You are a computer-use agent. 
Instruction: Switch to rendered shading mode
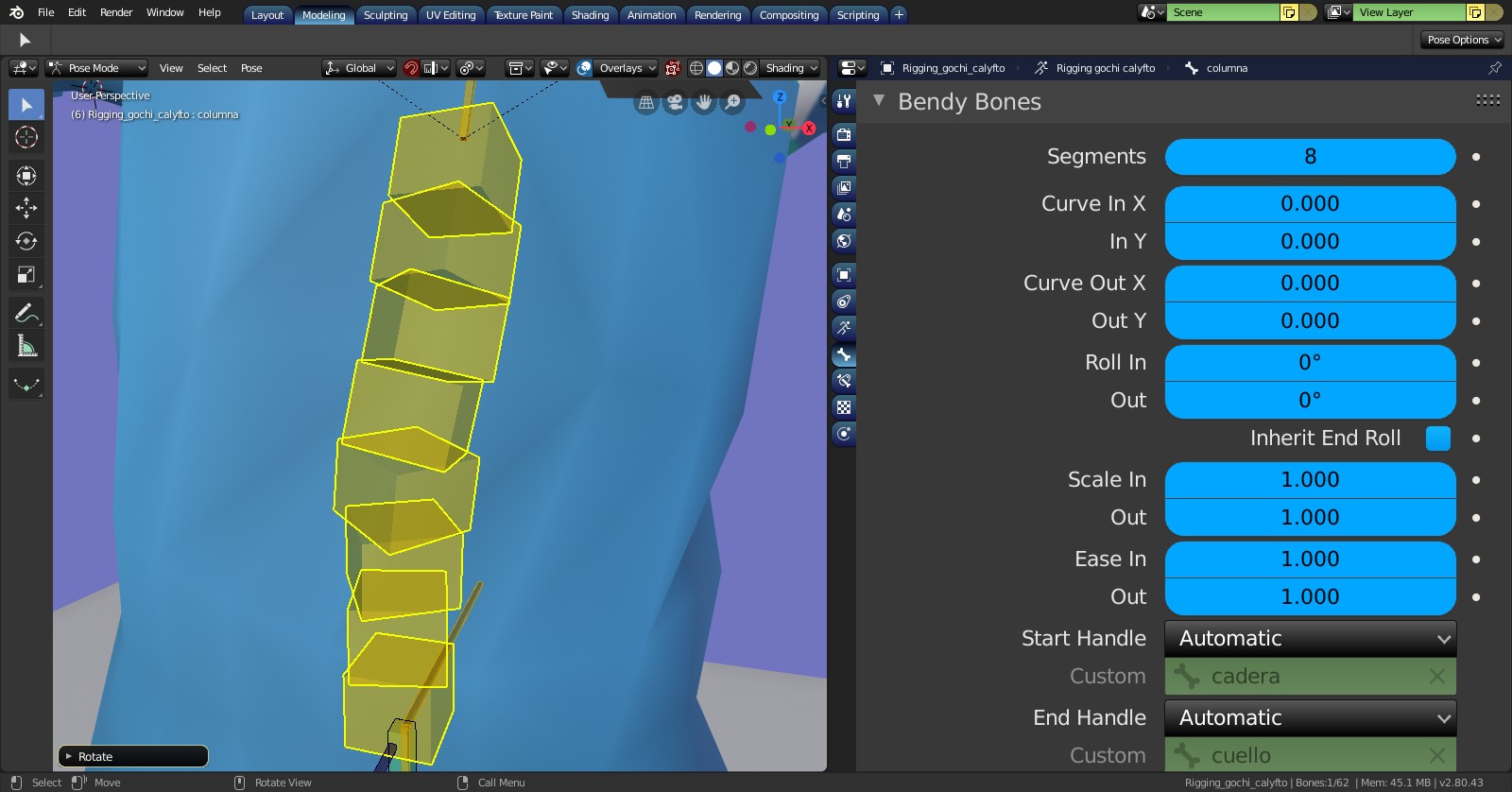[750, 68]
